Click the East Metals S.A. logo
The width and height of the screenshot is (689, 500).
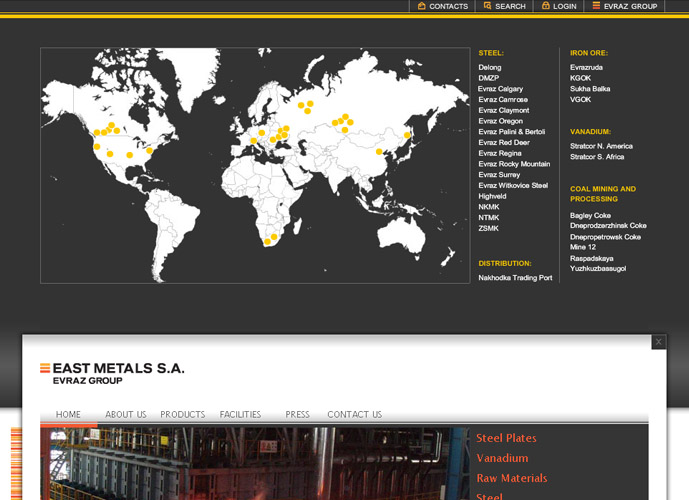(x=112, y=373)
